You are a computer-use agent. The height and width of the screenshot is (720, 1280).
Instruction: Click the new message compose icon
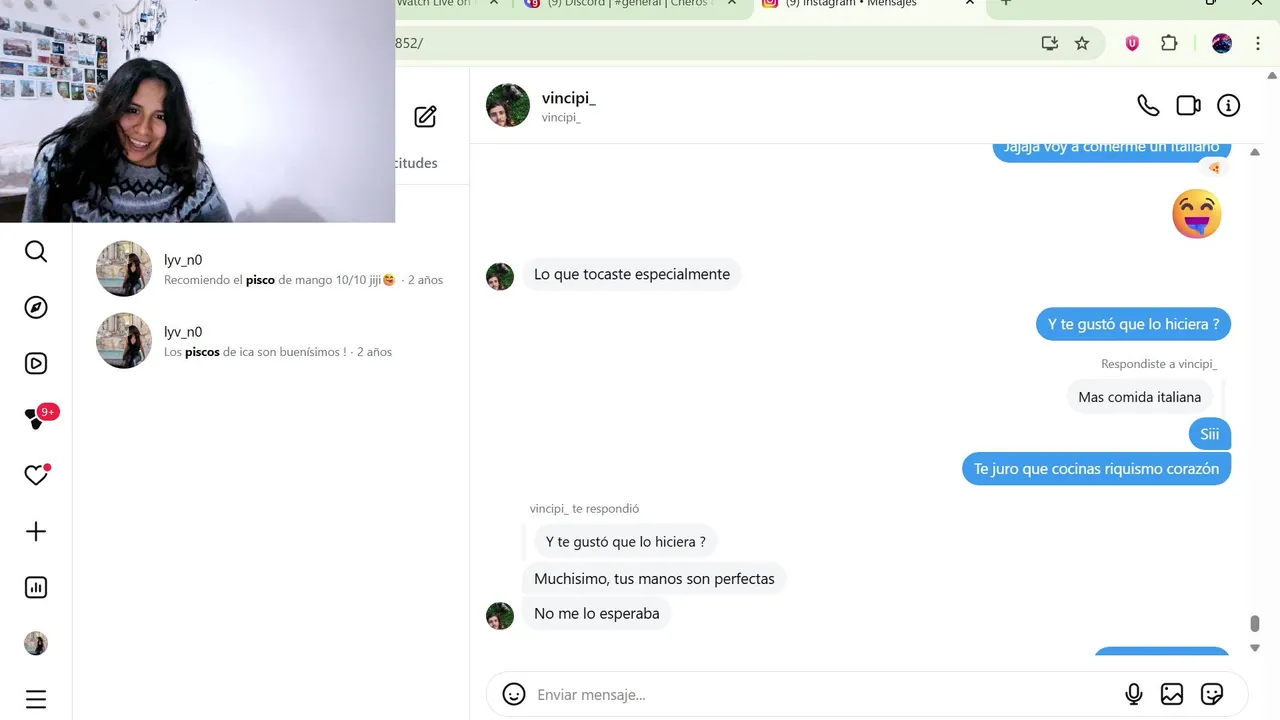425,117
